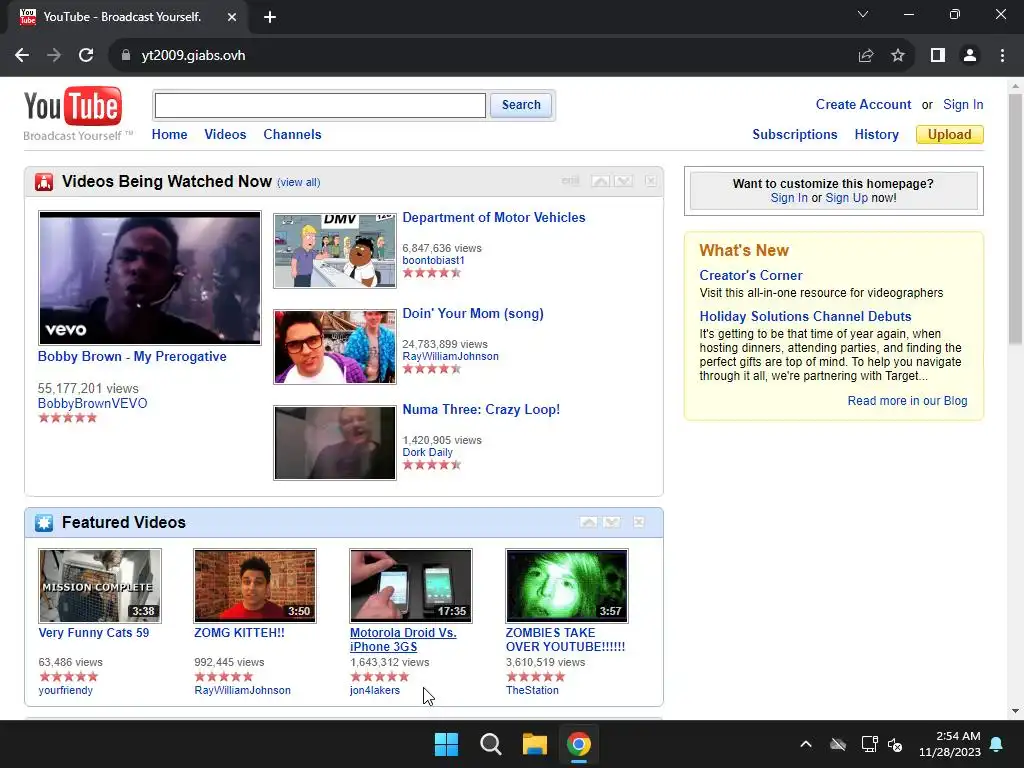Open BobbyBrownVEVO channel link
Screen dimensions: 1024x768
point(93,404)
